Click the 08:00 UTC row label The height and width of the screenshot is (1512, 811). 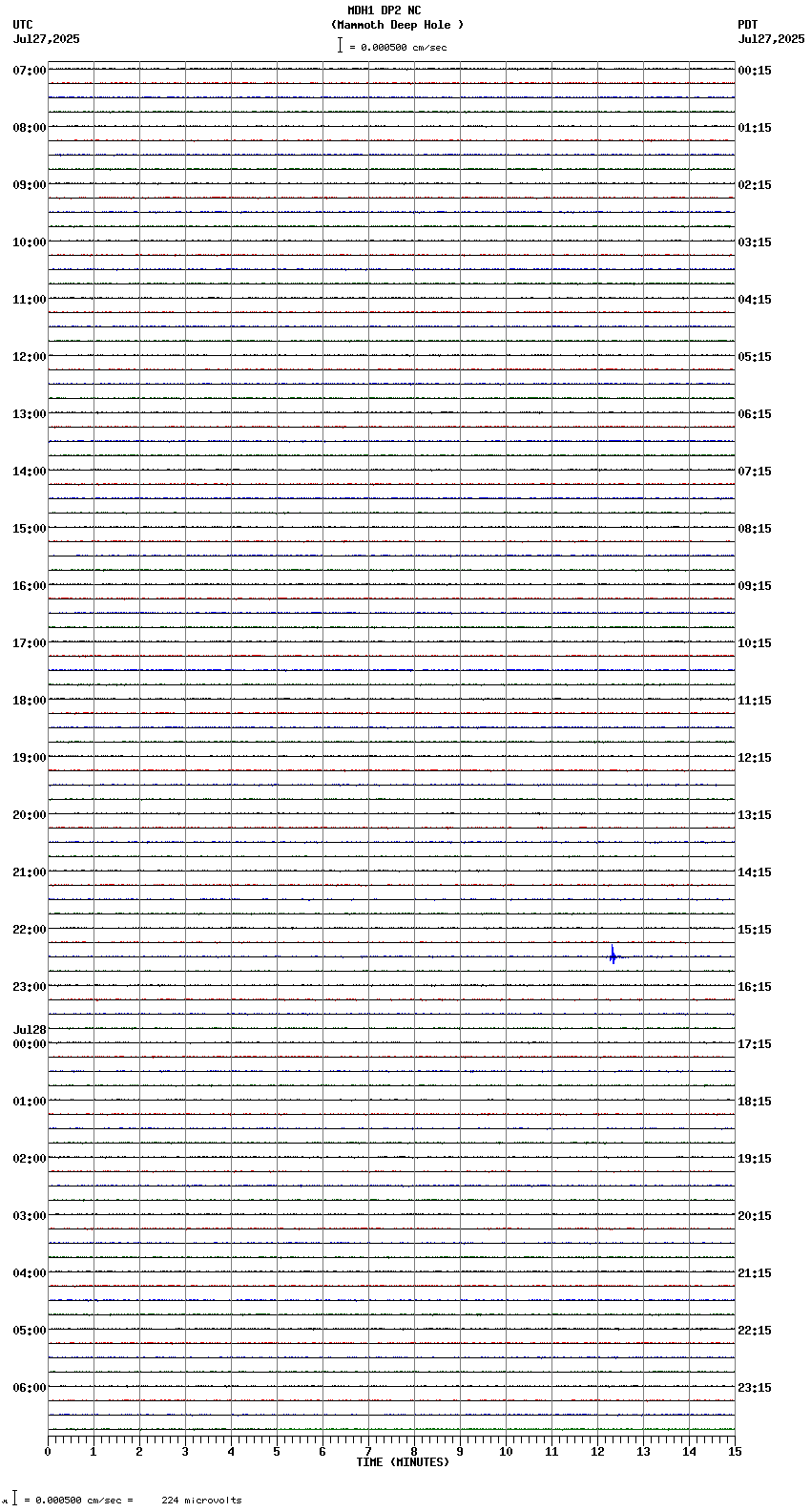point(30,128)
